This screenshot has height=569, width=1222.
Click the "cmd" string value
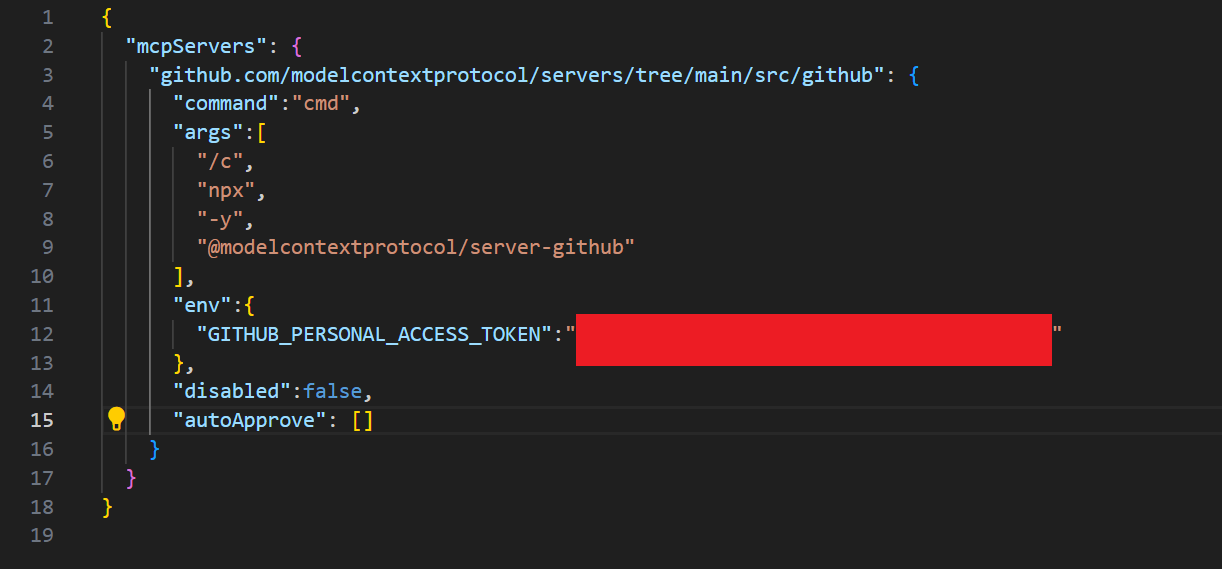[320, 104]
